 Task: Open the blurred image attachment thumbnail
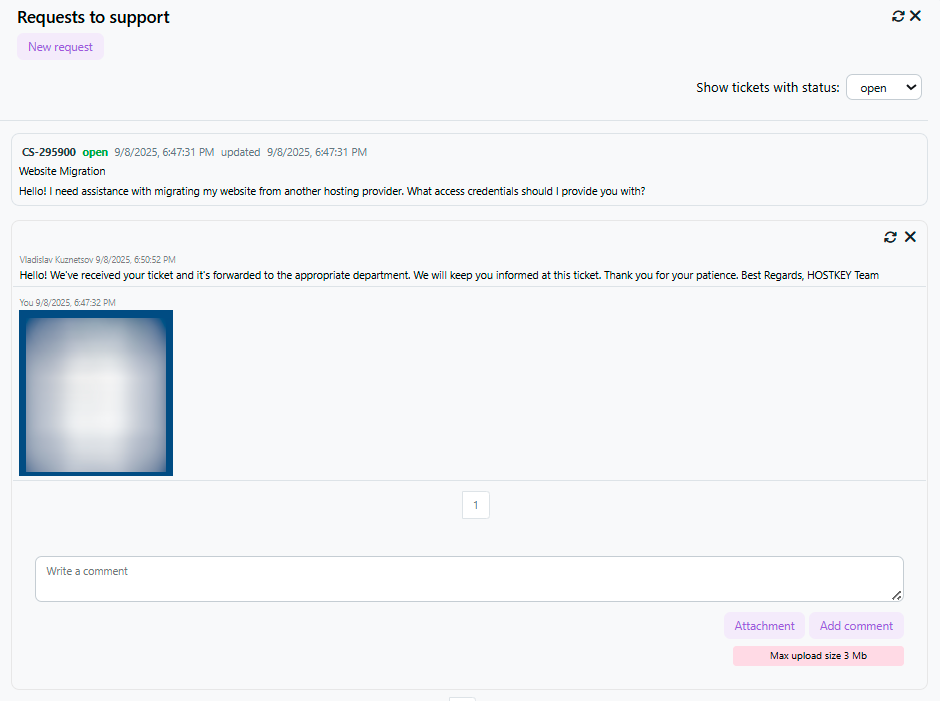pos(96,392)
